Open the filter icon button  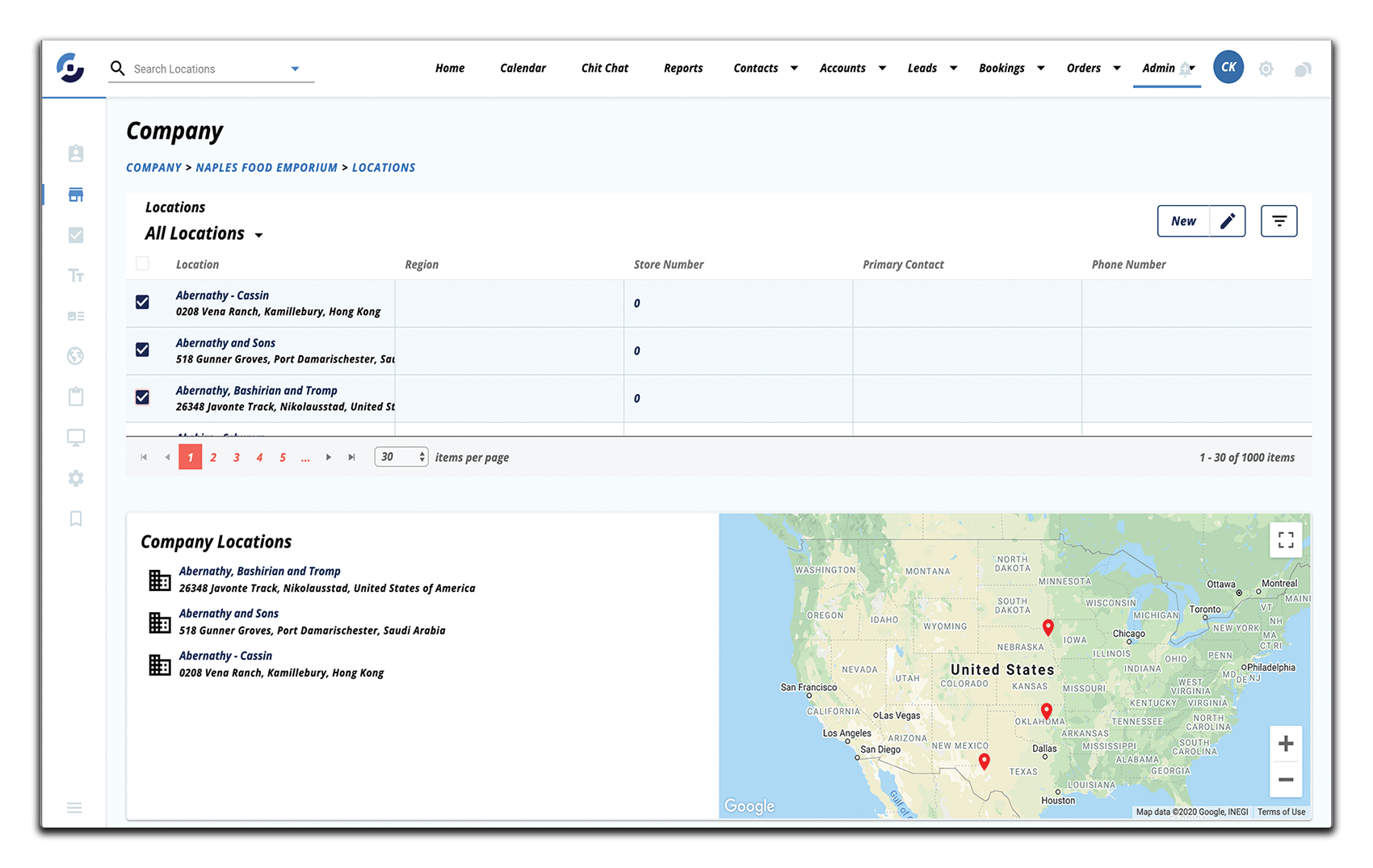point(1279,221)
